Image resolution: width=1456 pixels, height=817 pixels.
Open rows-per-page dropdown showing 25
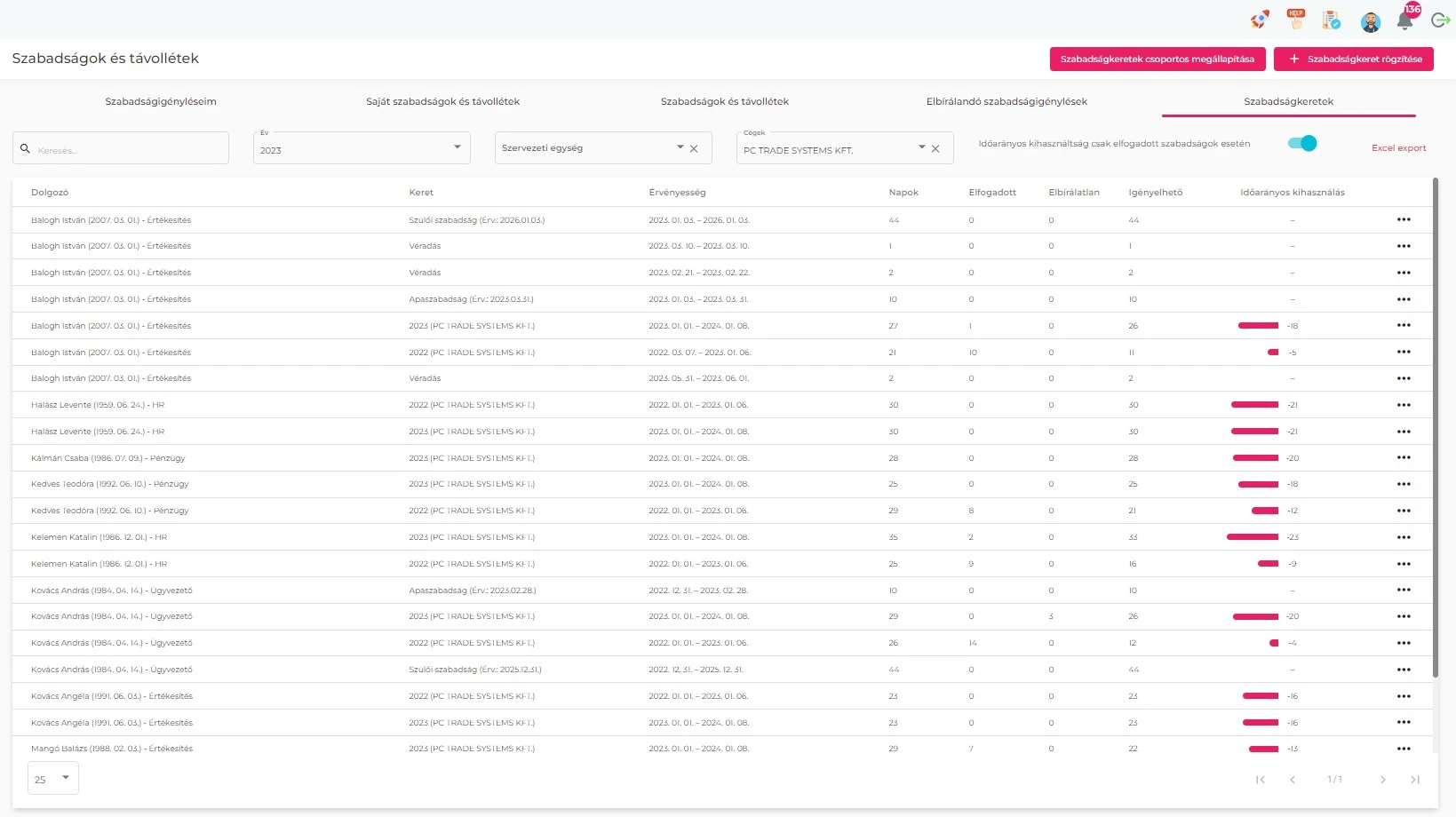tap(53, 778)
